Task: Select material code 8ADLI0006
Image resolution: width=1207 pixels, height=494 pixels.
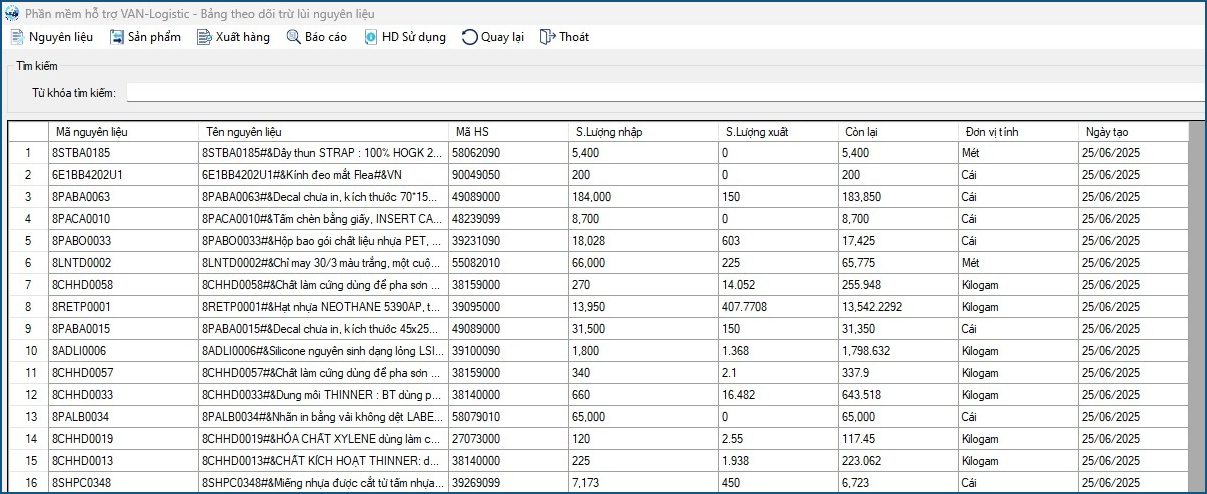Action: pyautogui.click(x=123, y=351)
